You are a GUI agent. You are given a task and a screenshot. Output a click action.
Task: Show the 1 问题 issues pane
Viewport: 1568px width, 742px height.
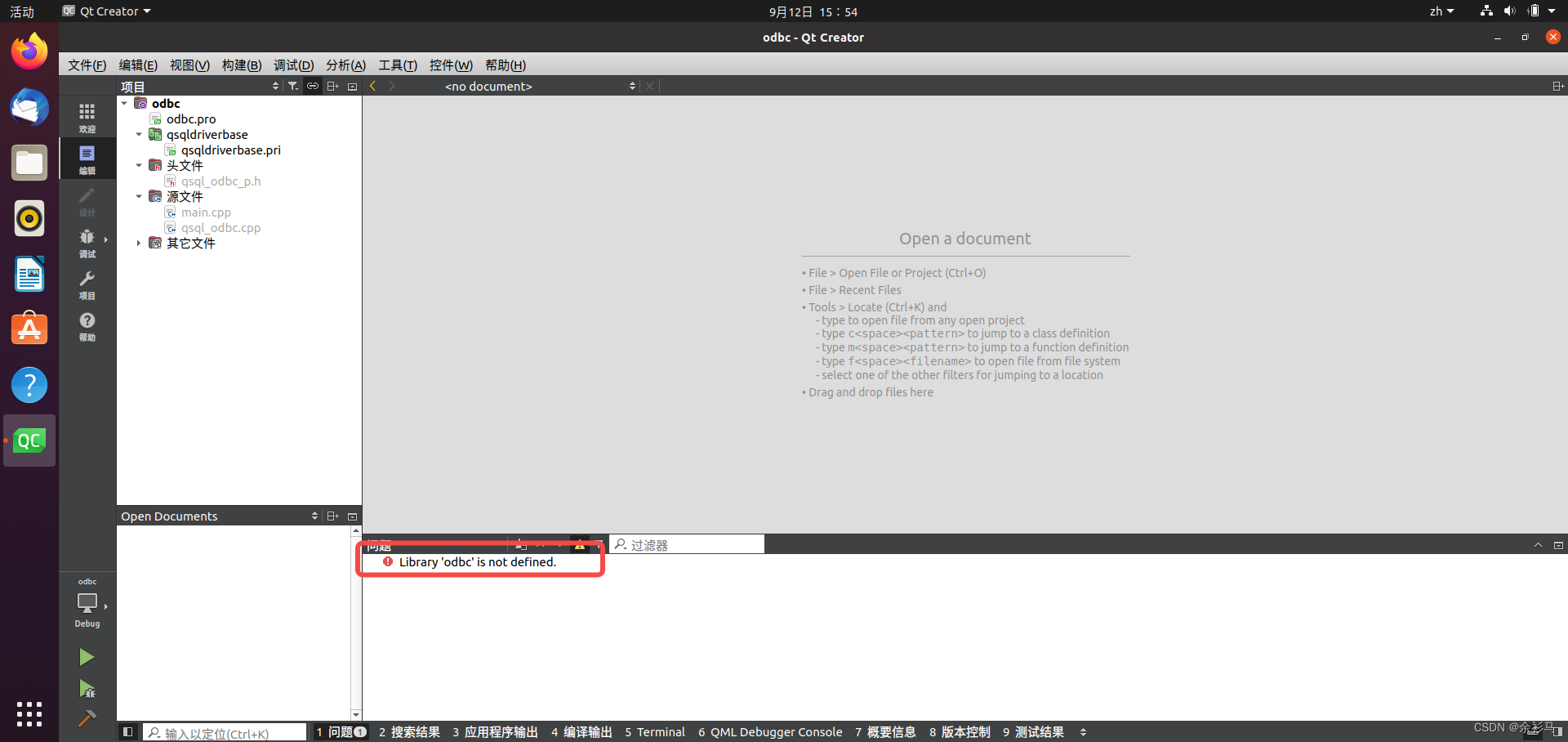pyautogui.click(x=341, y=732)
